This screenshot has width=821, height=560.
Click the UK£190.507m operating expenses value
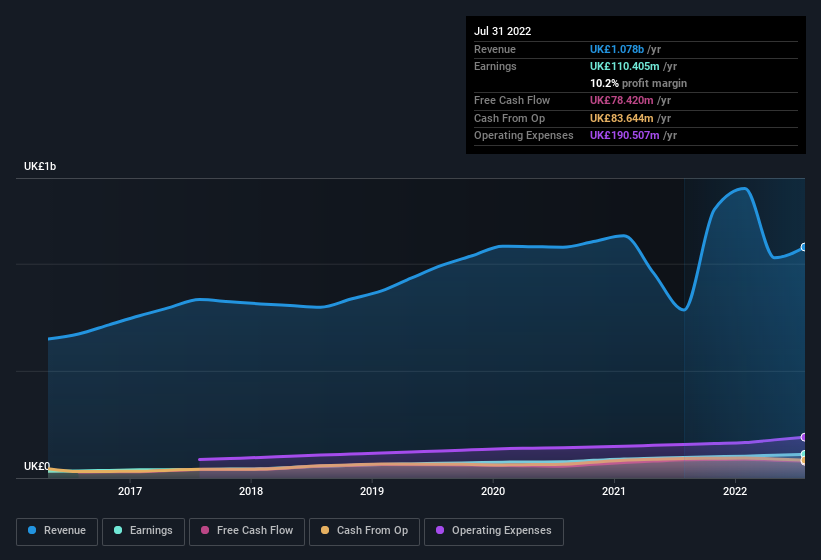pyautogui.click(x=625, y=136)
